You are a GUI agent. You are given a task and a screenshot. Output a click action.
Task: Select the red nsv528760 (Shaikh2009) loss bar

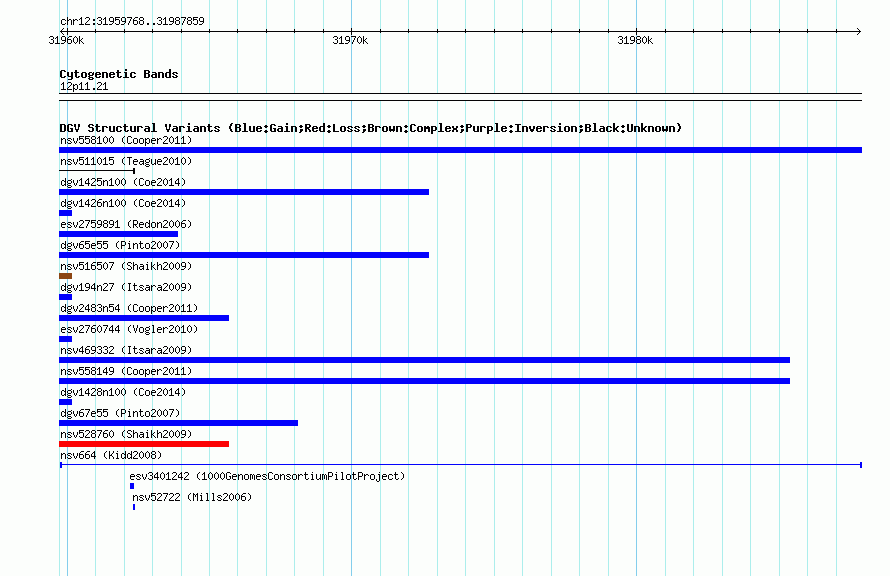pos(144,444)
